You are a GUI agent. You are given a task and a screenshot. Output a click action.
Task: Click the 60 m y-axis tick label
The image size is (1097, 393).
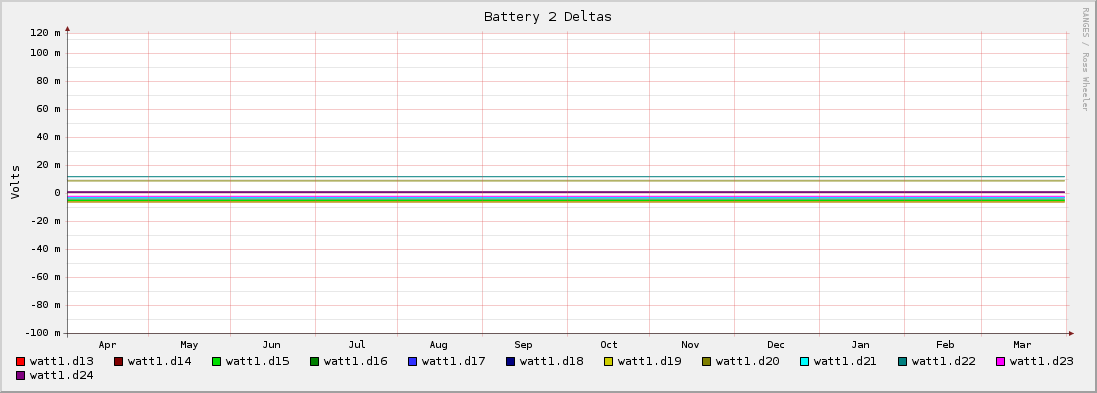click(x=48, y=109)
